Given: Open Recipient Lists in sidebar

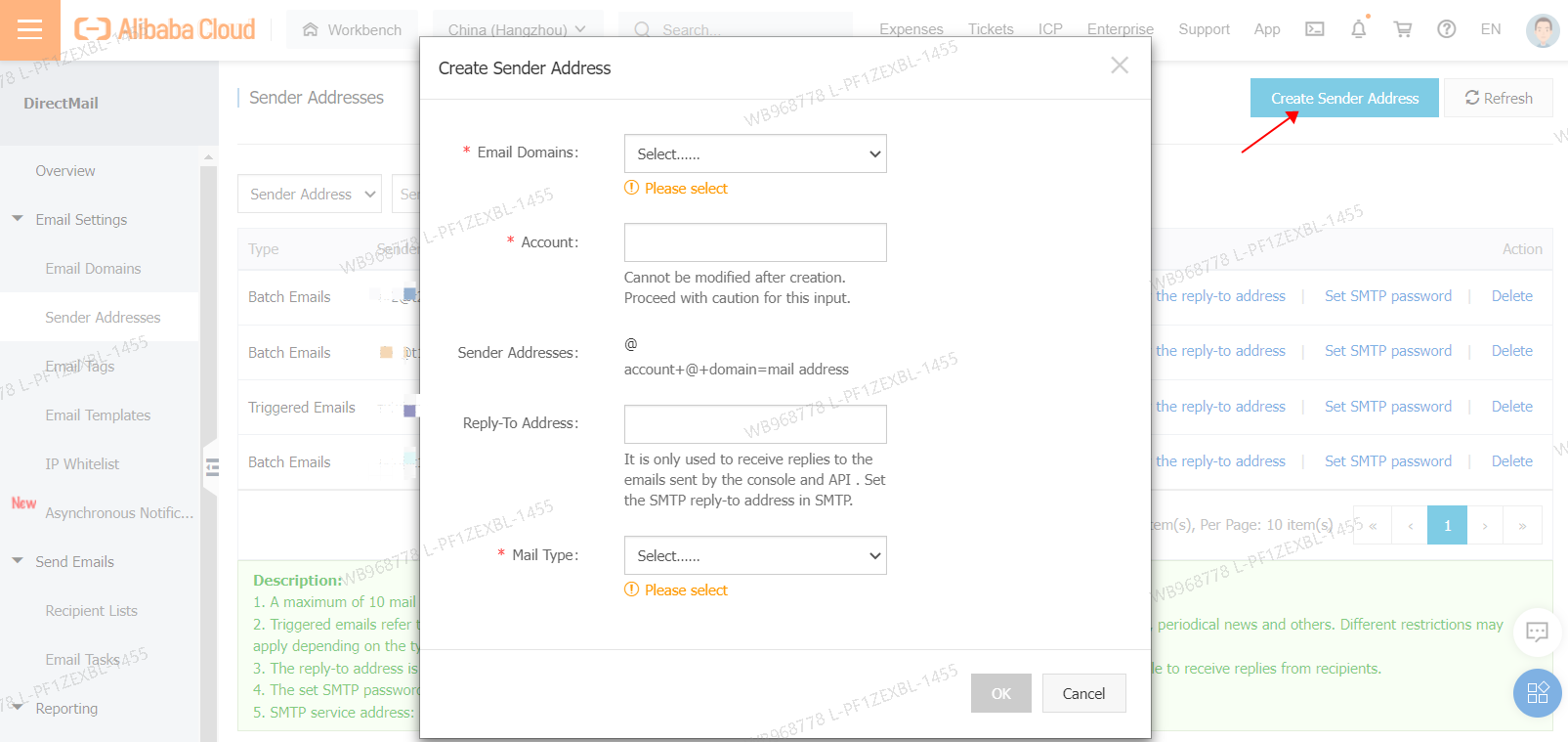Looking at the screenshot, I should pos(91,610).
